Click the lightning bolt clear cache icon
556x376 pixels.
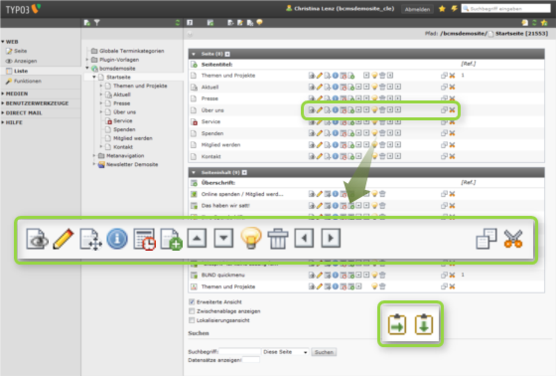click(x=454, y=9)
